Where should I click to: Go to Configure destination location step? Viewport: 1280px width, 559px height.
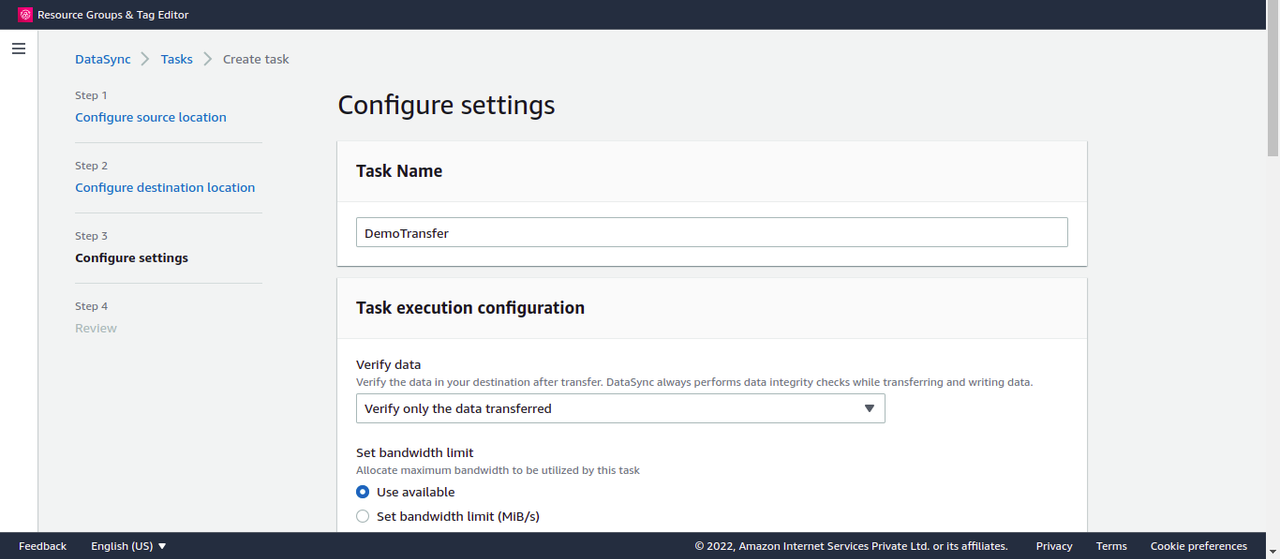pos(165,187)
